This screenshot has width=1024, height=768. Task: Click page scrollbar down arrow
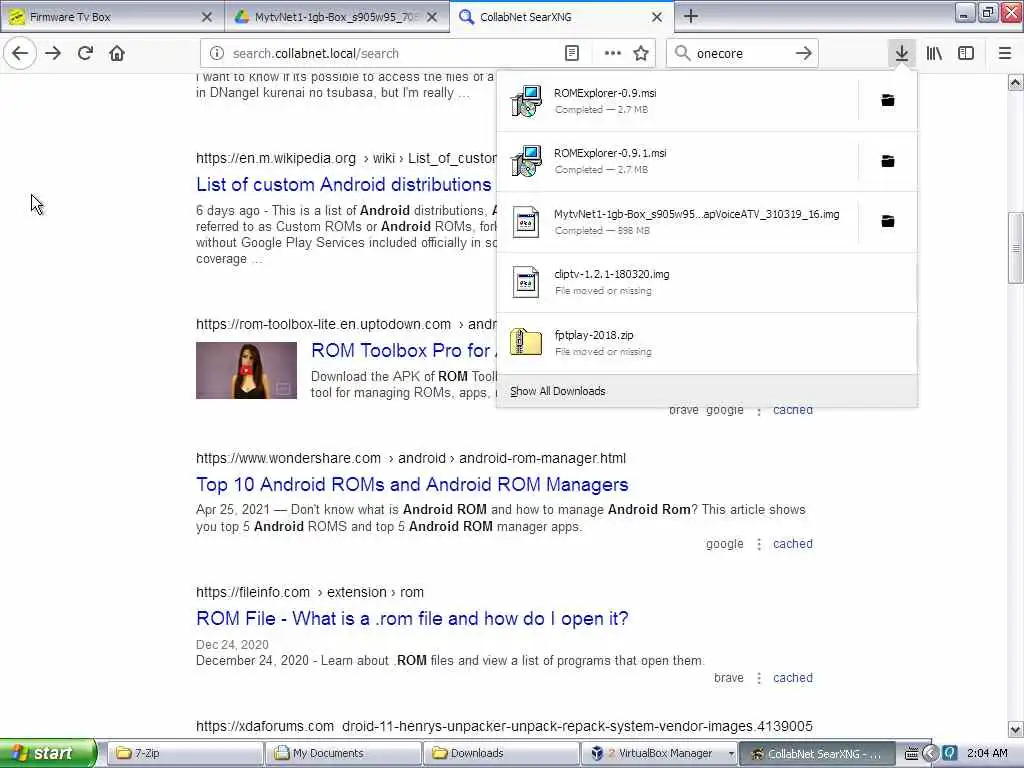[1016, 729]
